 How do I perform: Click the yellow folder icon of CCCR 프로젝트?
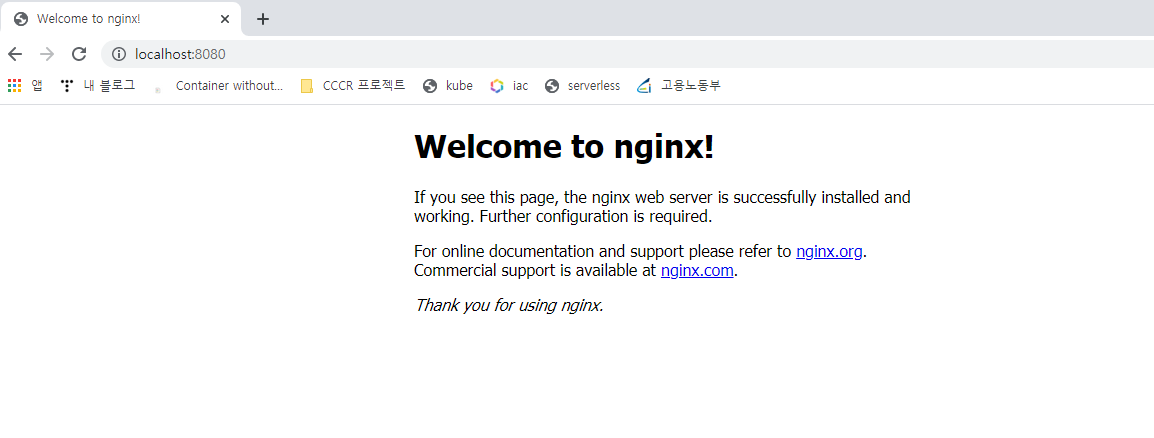[308, 86]
